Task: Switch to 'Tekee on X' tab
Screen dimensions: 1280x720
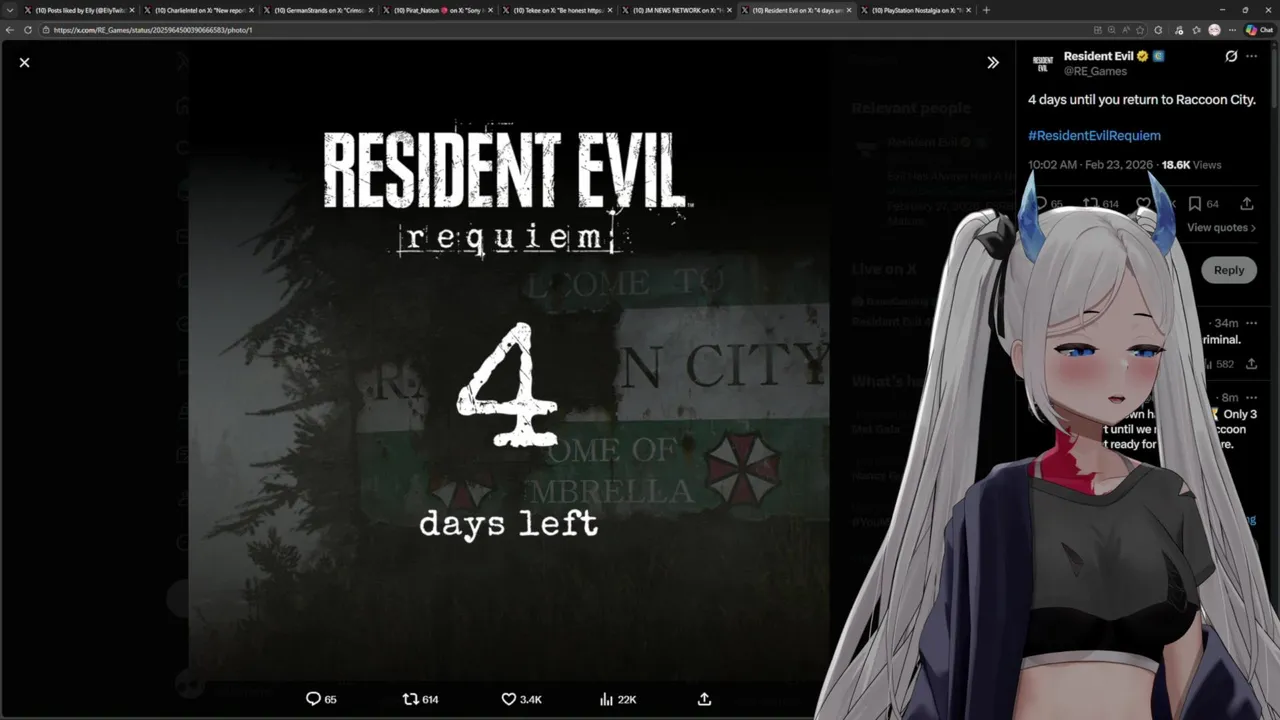Action: 557,10
